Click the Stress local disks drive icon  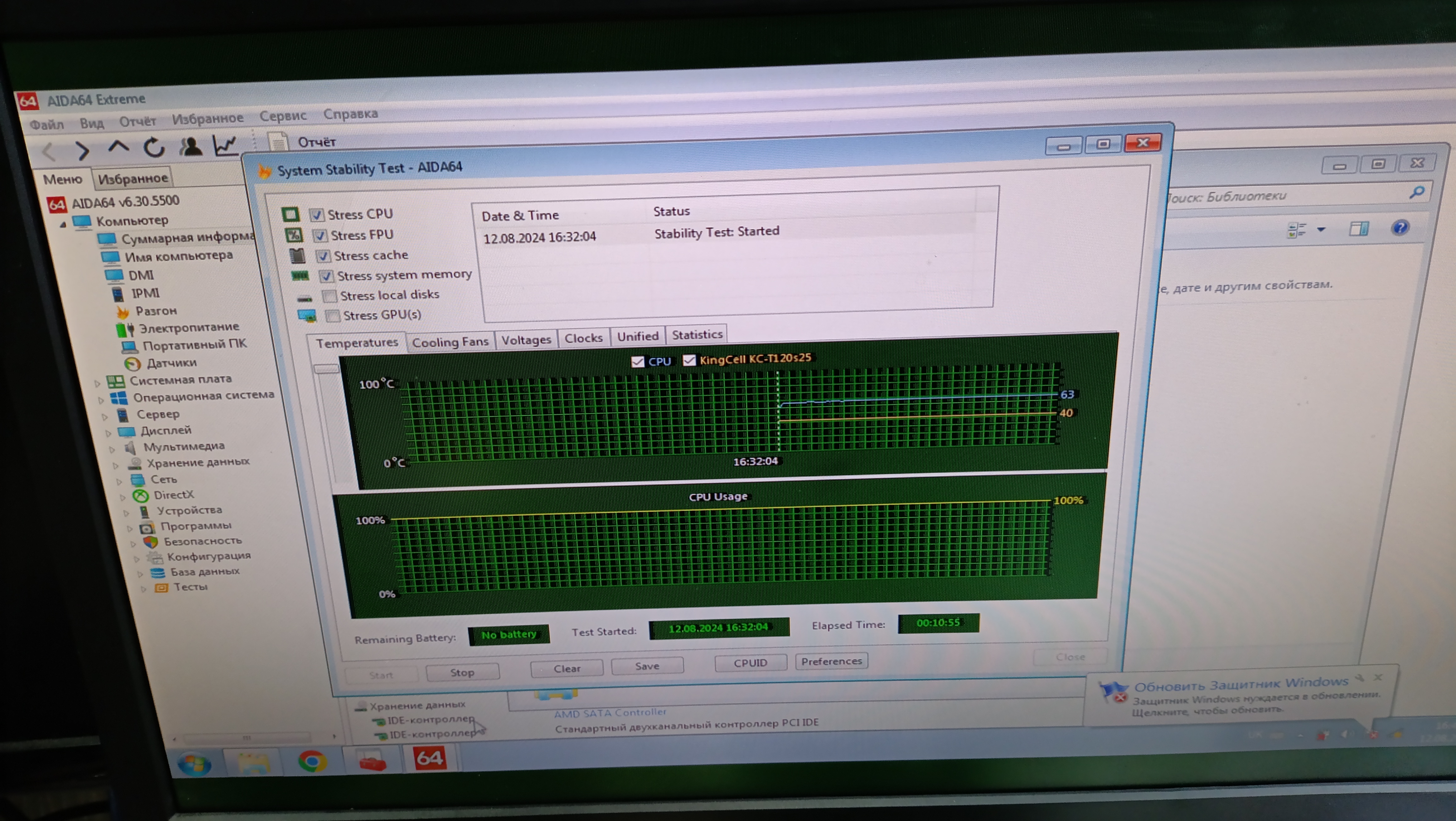tap(305, 298)
